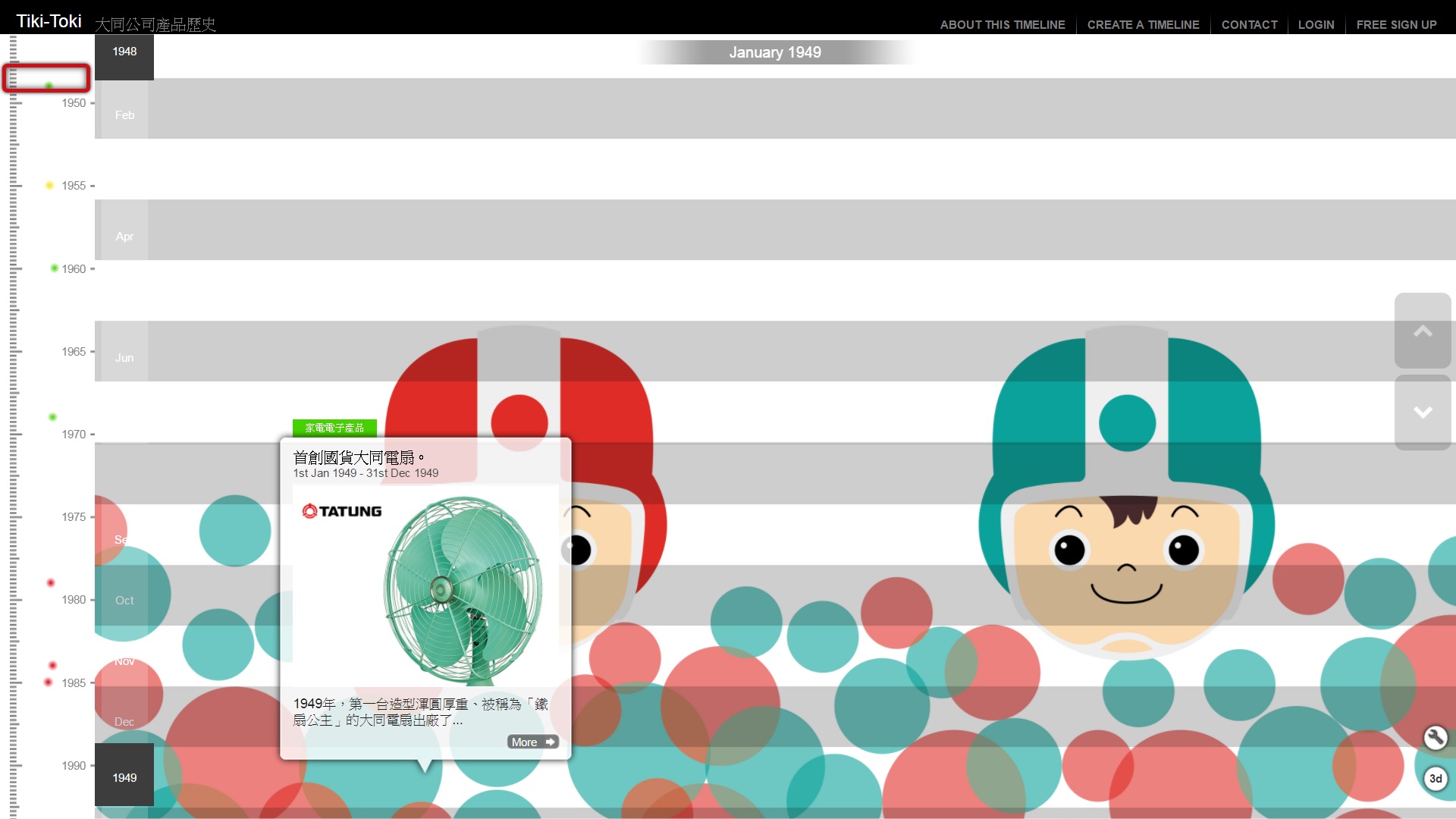
Task: Open About This Timeline menu
Action: click(x=1003, y=24)
